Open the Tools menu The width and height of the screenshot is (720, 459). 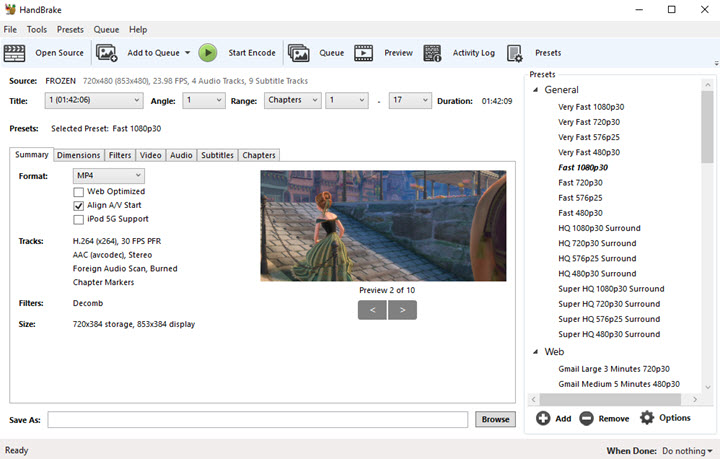[x=37, y=29]
